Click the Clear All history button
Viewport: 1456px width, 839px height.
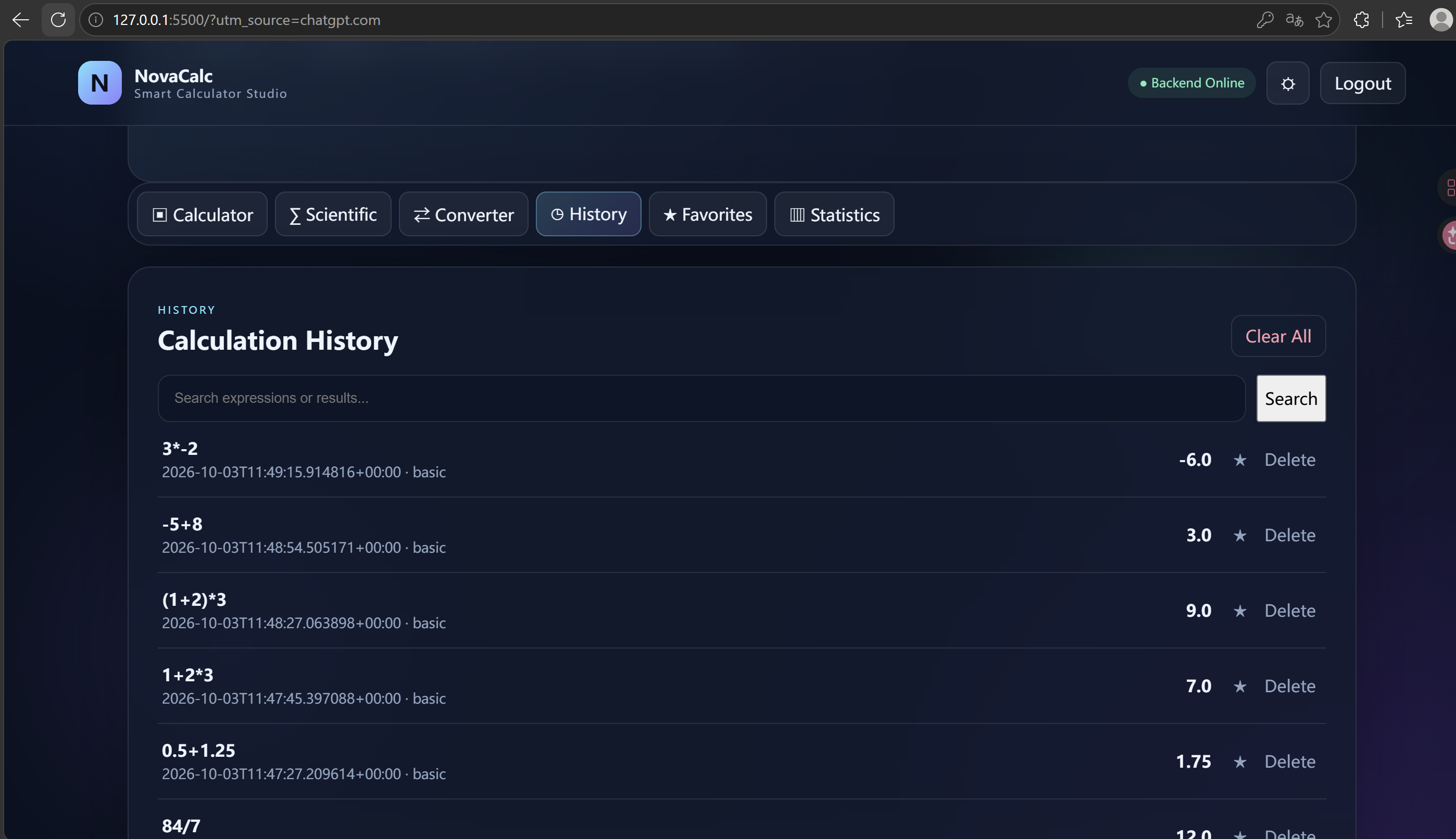pos(1278,336)
